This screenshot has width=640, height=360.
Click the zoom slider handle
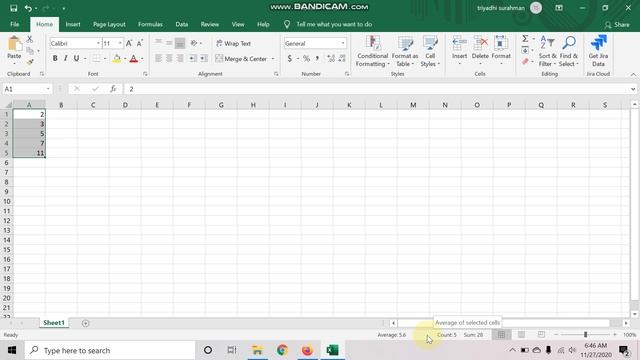pos(585,335)
